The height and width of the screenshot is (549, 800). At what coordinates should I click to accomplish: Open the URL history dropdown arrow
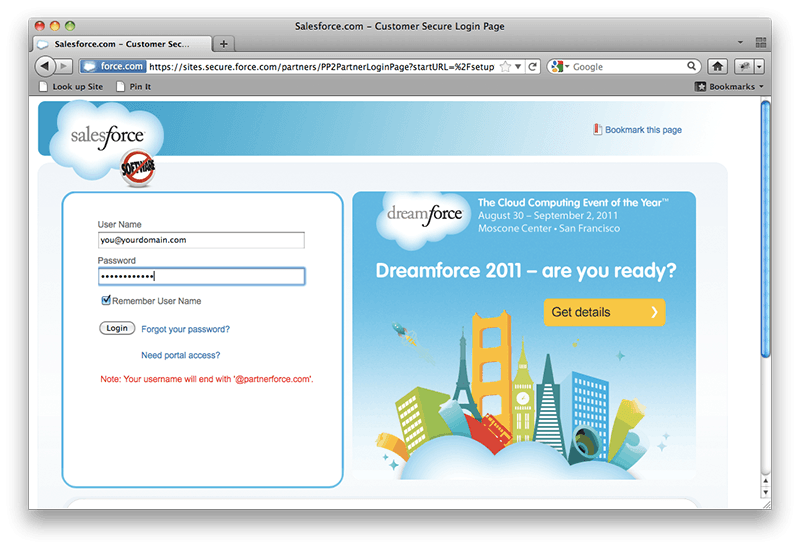point(519,66)
